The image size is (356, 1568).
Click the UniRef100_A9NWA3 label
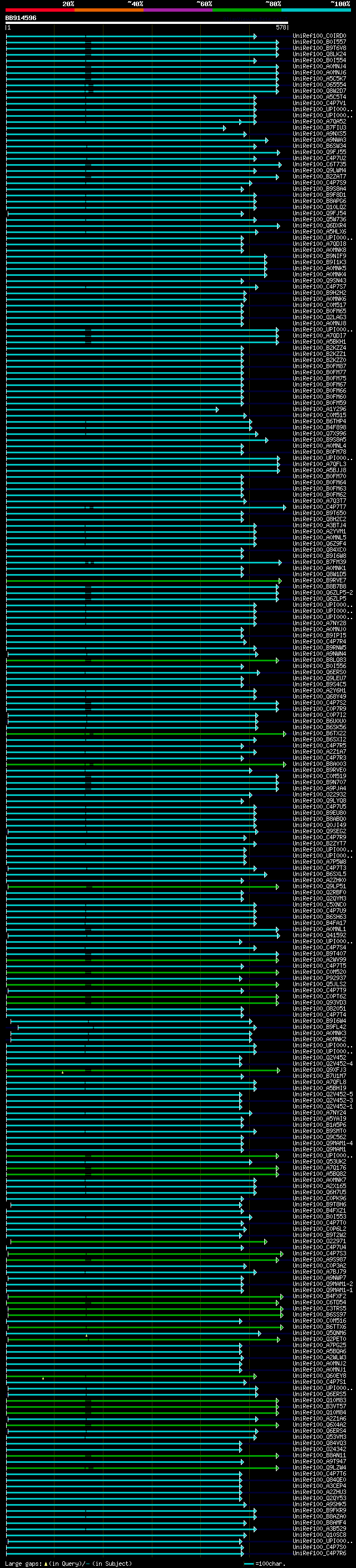pyautogui.click(x=319, y=140)
